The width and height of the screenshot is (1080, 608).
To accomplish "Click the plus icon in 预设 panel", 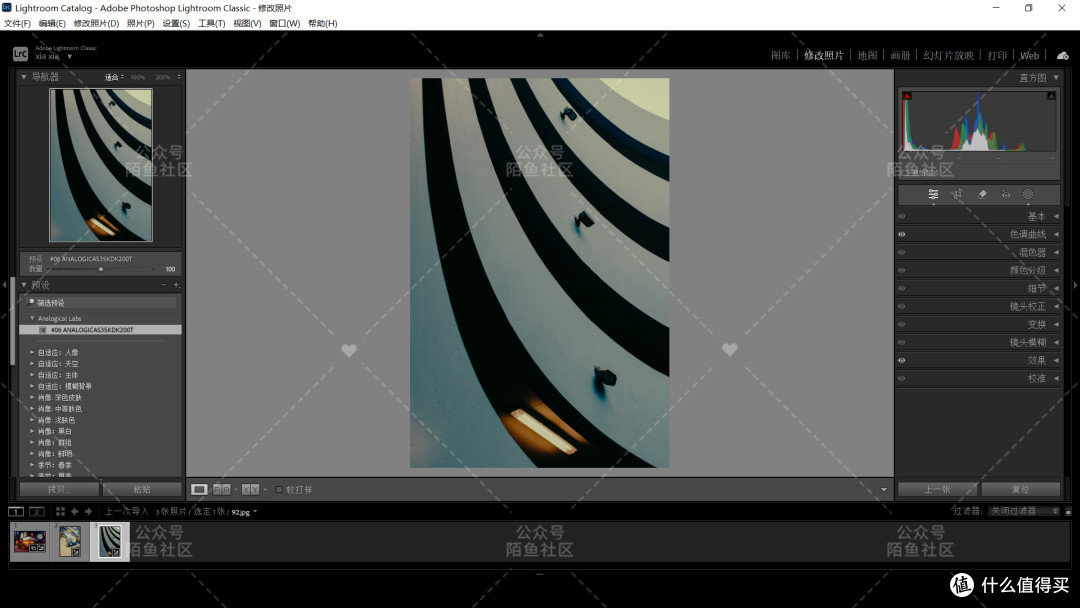I will pyautogui.click(x=176, y=284).
